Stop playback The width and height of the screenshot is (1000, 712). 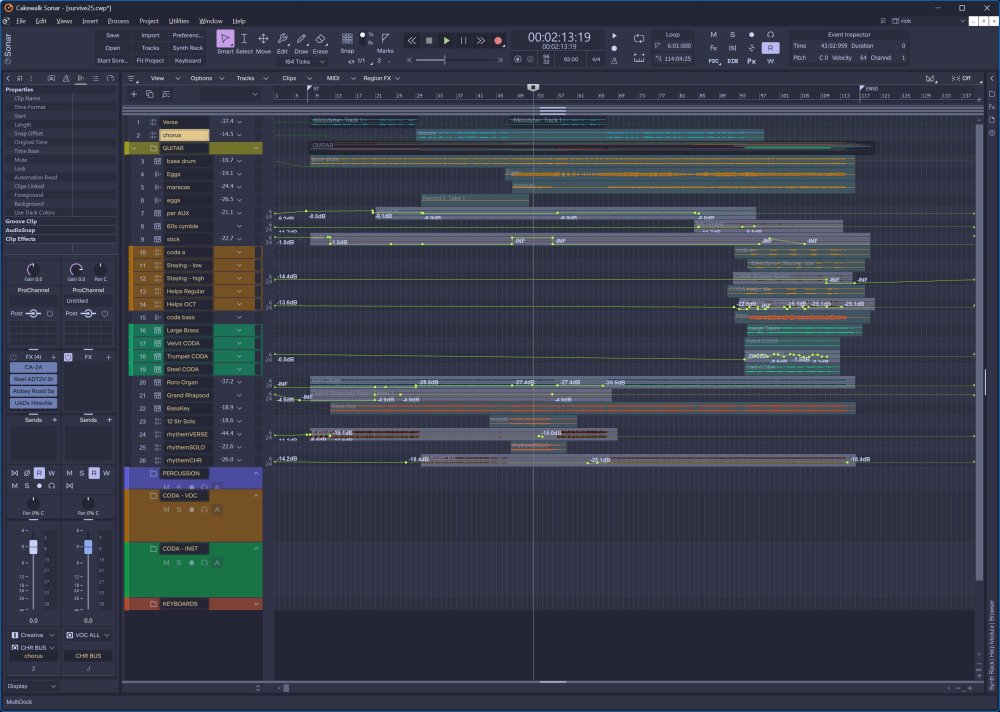(429, 40)
